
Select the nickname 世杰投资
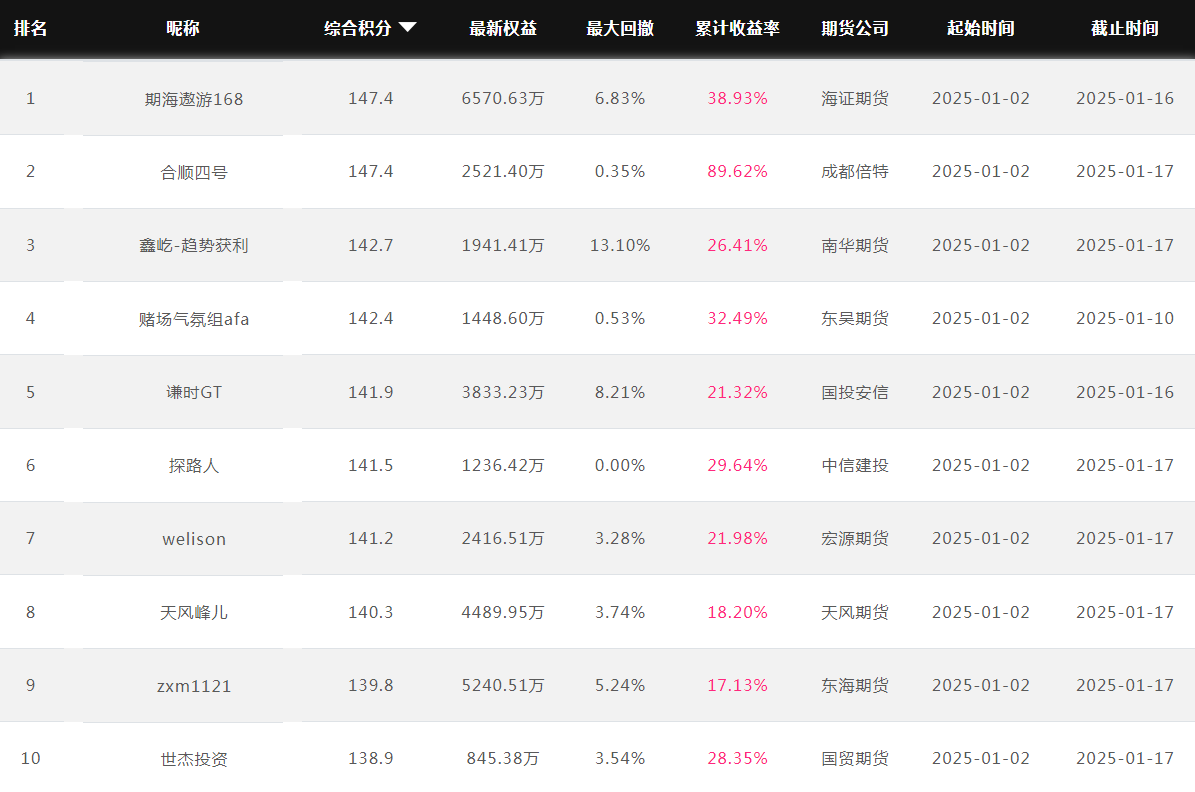pyautogui.click(x=194, y=759)
